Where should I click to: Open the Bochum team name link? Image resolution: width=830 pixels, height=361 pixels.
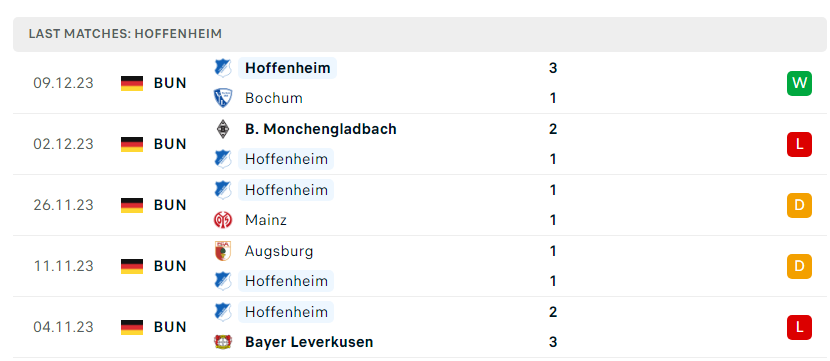pyautogui.click(x=274, y=98)
